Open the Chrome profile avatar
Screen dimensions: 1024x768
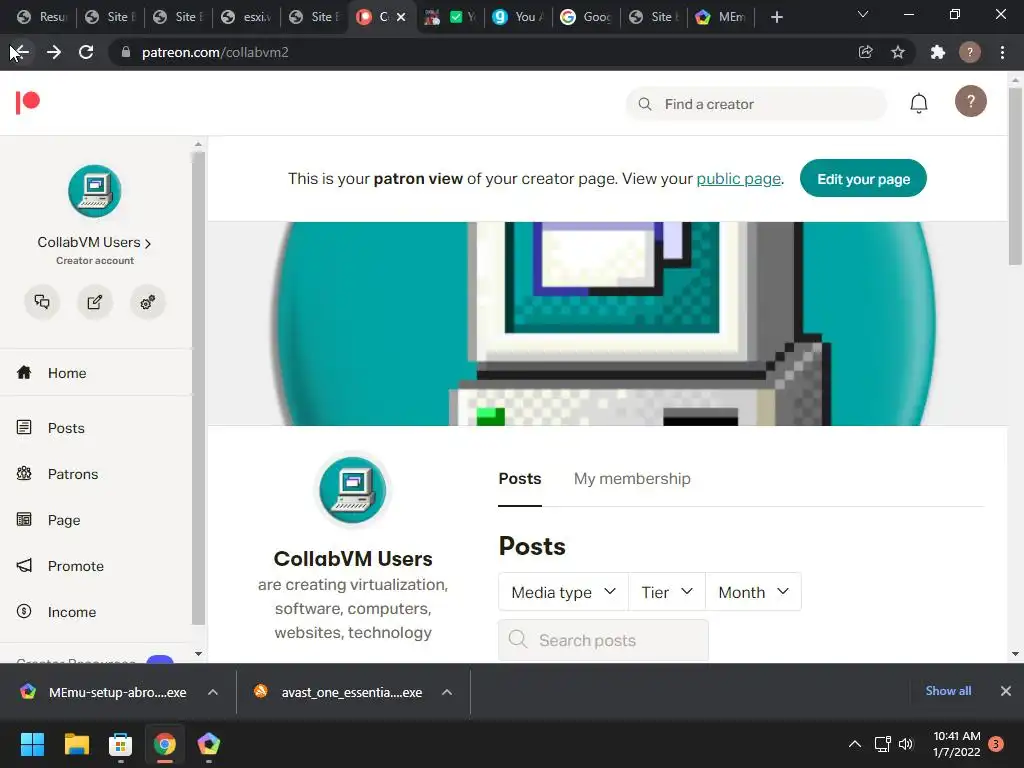(970, 52)
